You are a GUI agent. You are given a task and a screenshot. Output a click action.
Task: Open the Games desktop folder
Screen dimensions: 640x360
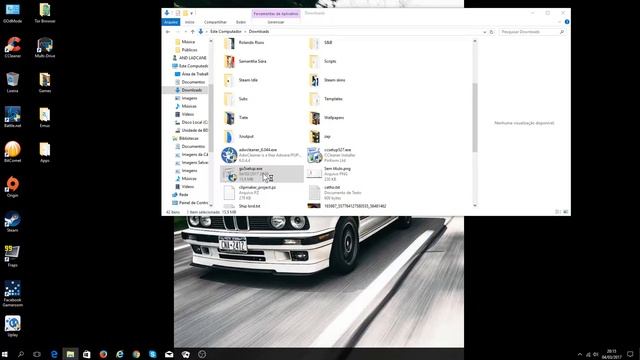pos(44,82)
